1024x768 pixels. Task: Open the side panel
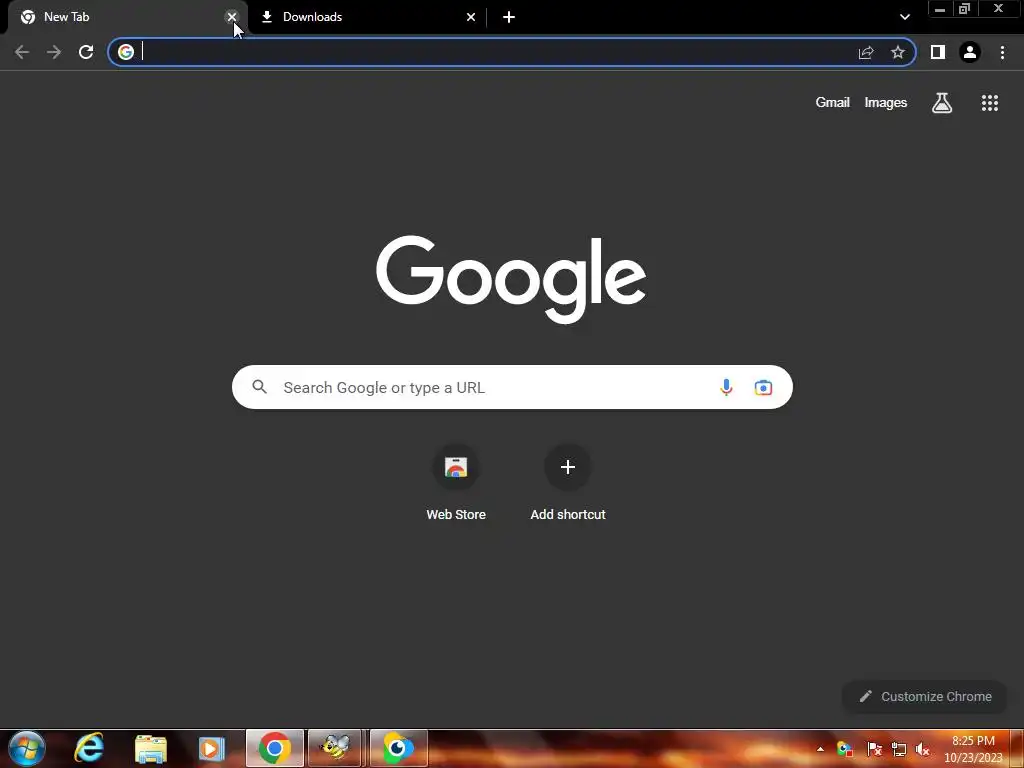[938, 52]
